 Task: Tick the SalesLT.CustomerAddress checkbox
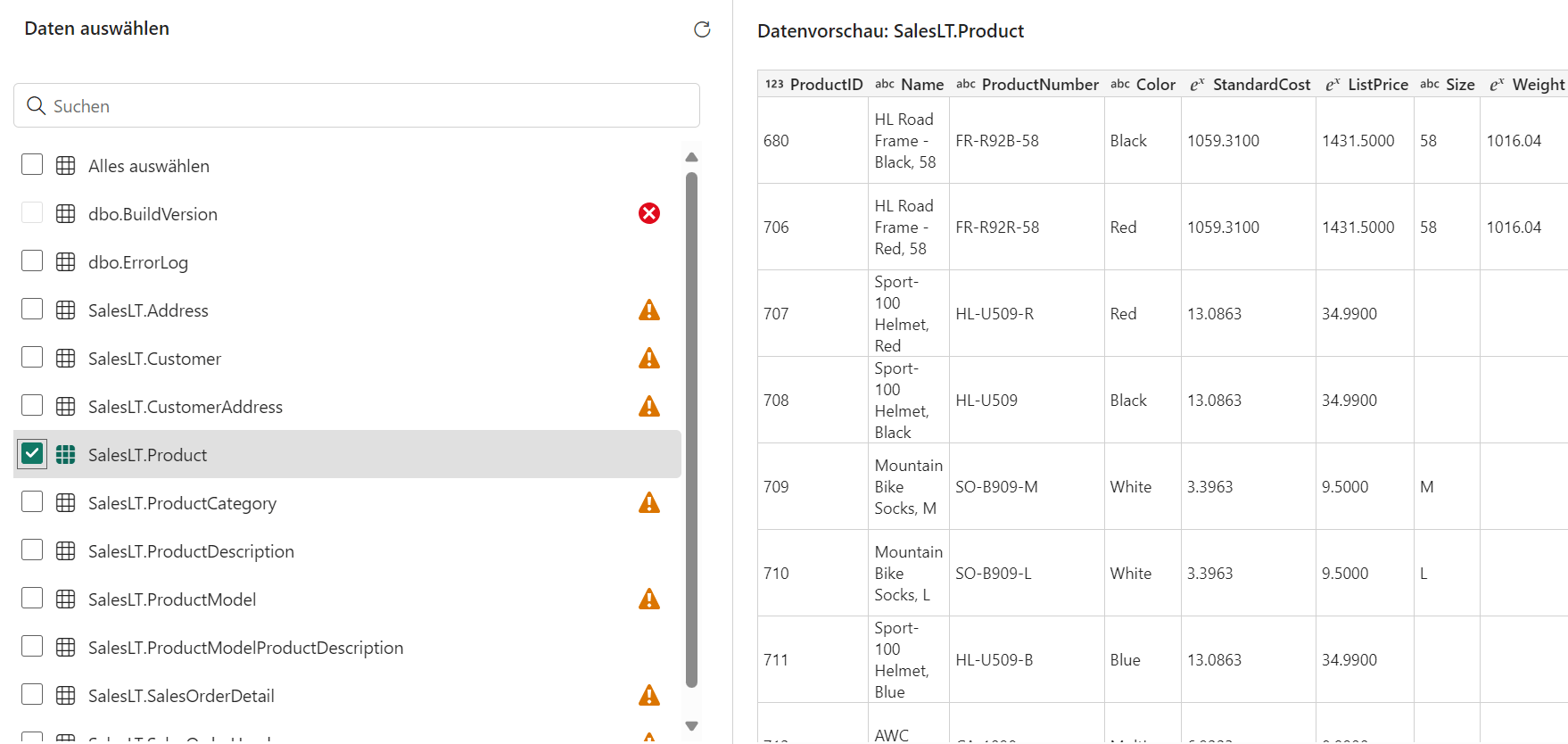(32, 405)
